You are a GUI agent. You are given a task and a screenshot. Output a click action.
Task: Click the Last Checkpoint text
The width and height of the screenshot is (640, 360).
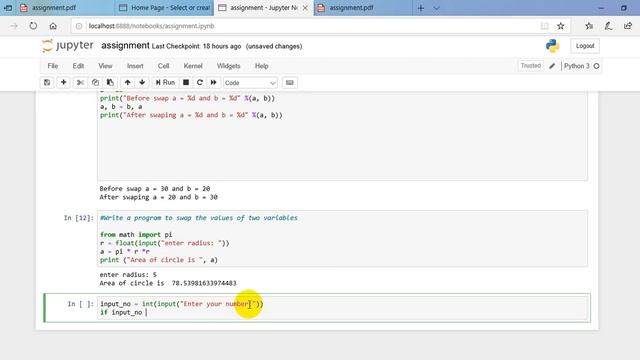click(x=196, y=46)
